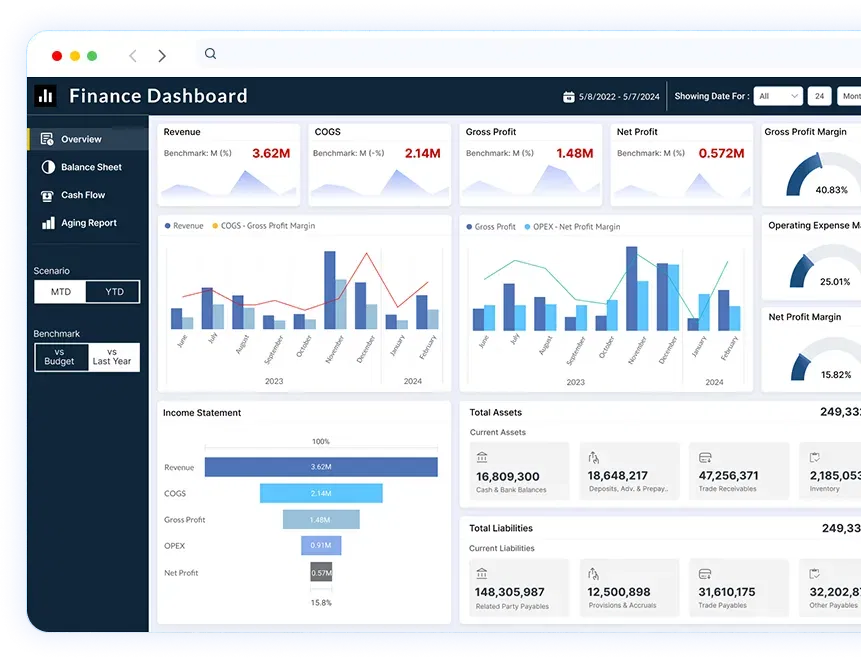Click the calendar icon beside the date range
The height and width of the screenshot is (663, 861).
(x=569, y=97)
